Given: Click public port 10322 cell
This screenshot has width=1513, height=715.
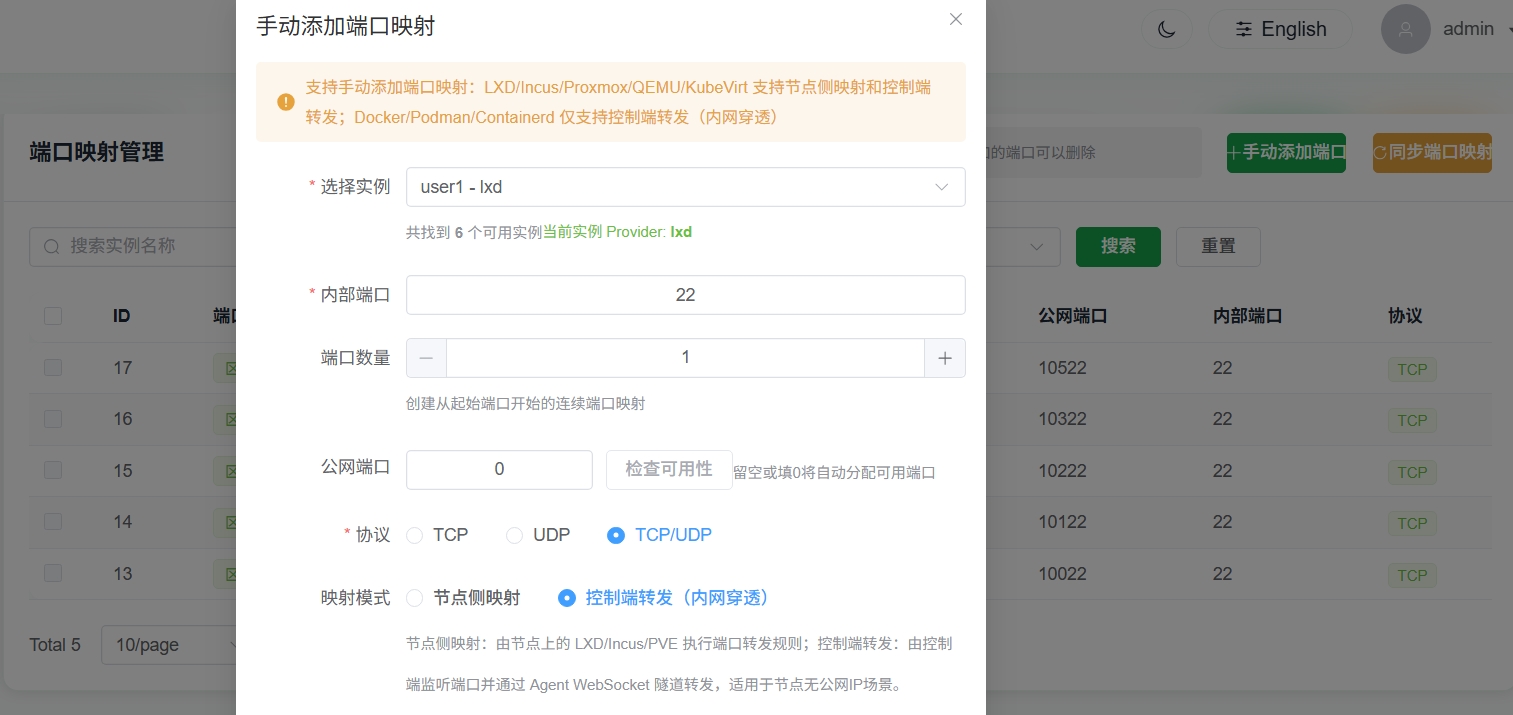Looking at the screenshot, I should point(1062,419).
